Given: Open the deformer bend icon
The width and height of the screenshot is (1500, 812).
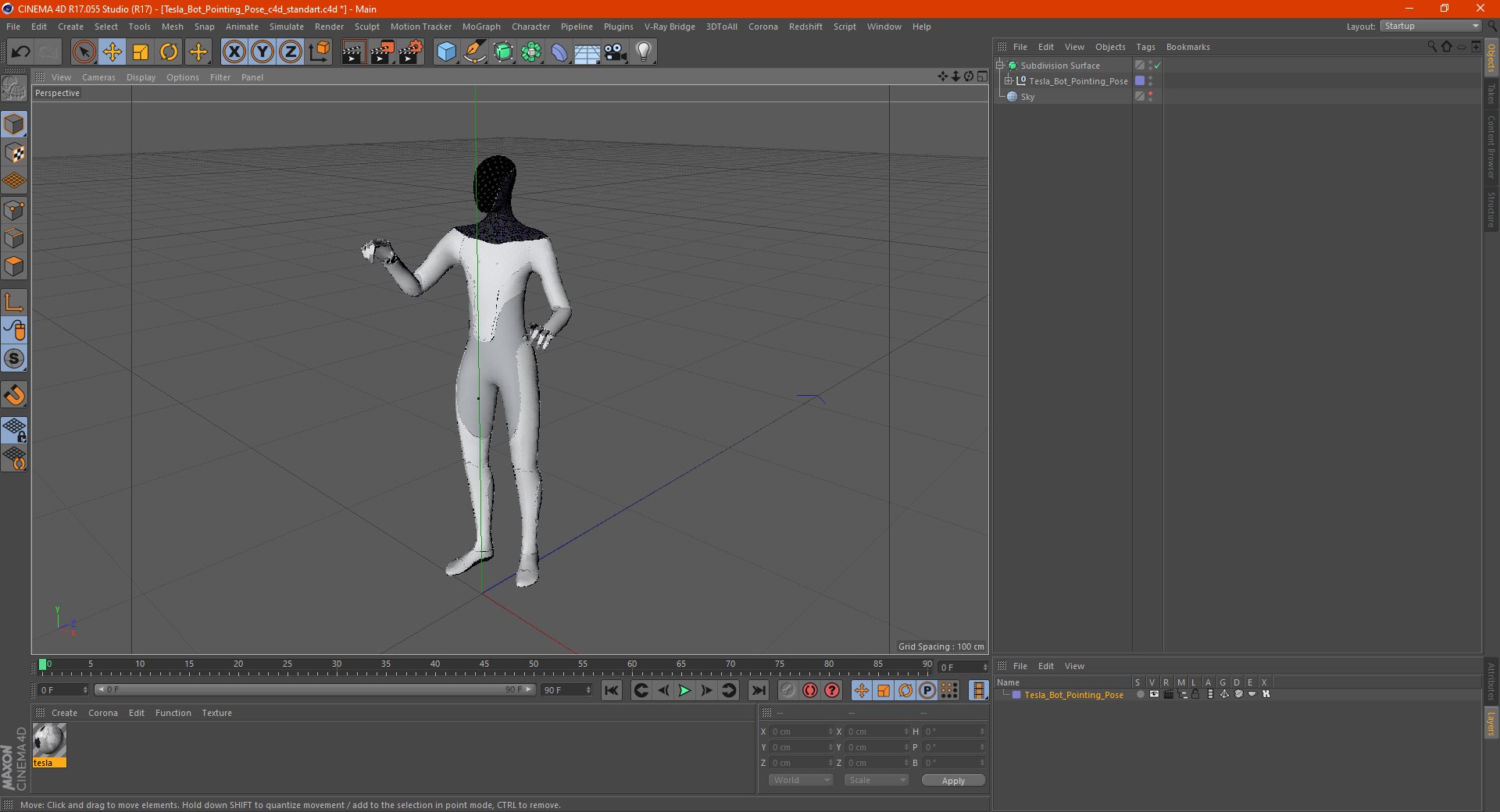Looking at the screenshot, I should (x=559, y=52).
